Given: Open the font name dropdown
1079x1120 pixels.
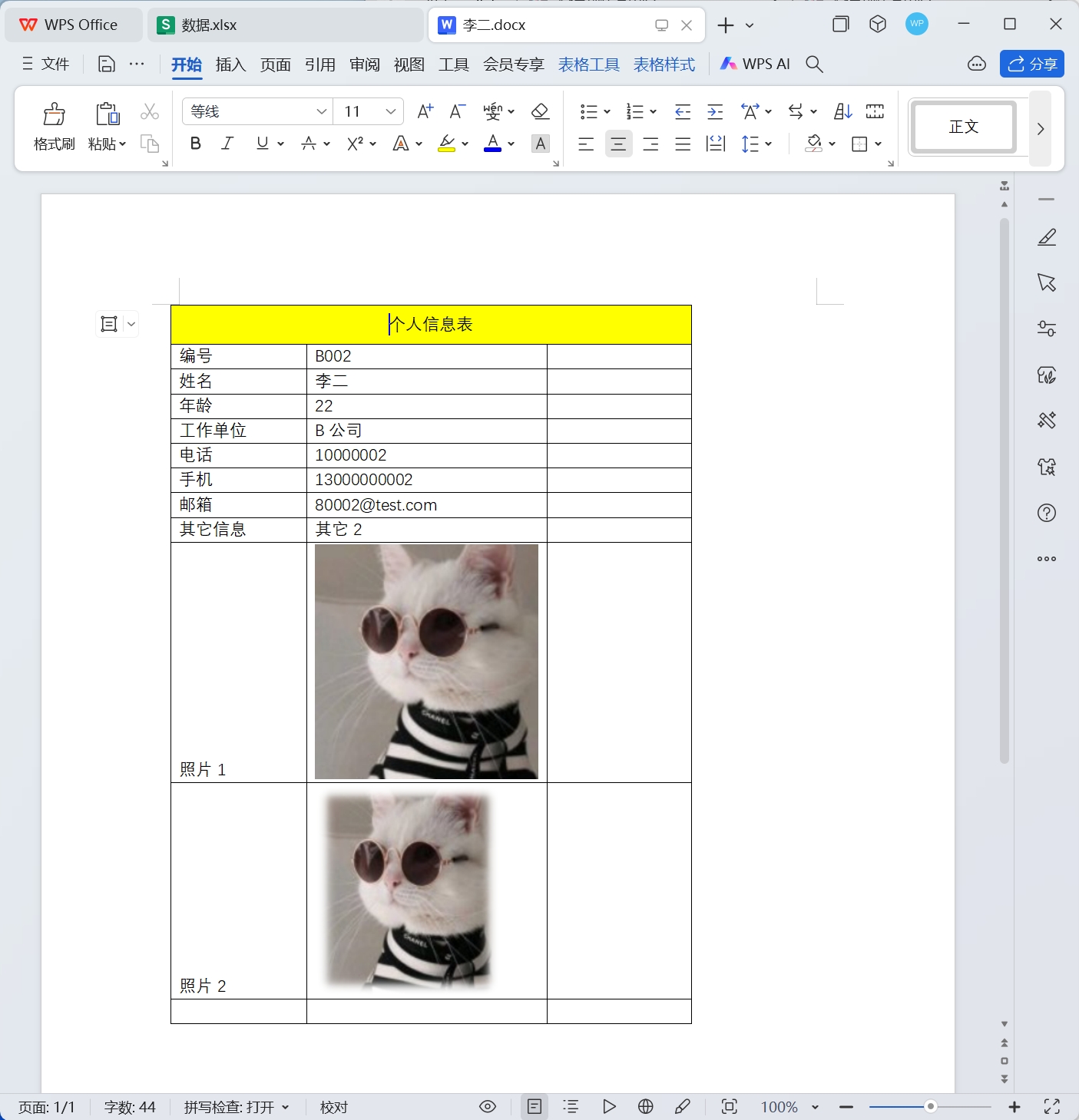Looking at the screenshot, I should (321, 111).
